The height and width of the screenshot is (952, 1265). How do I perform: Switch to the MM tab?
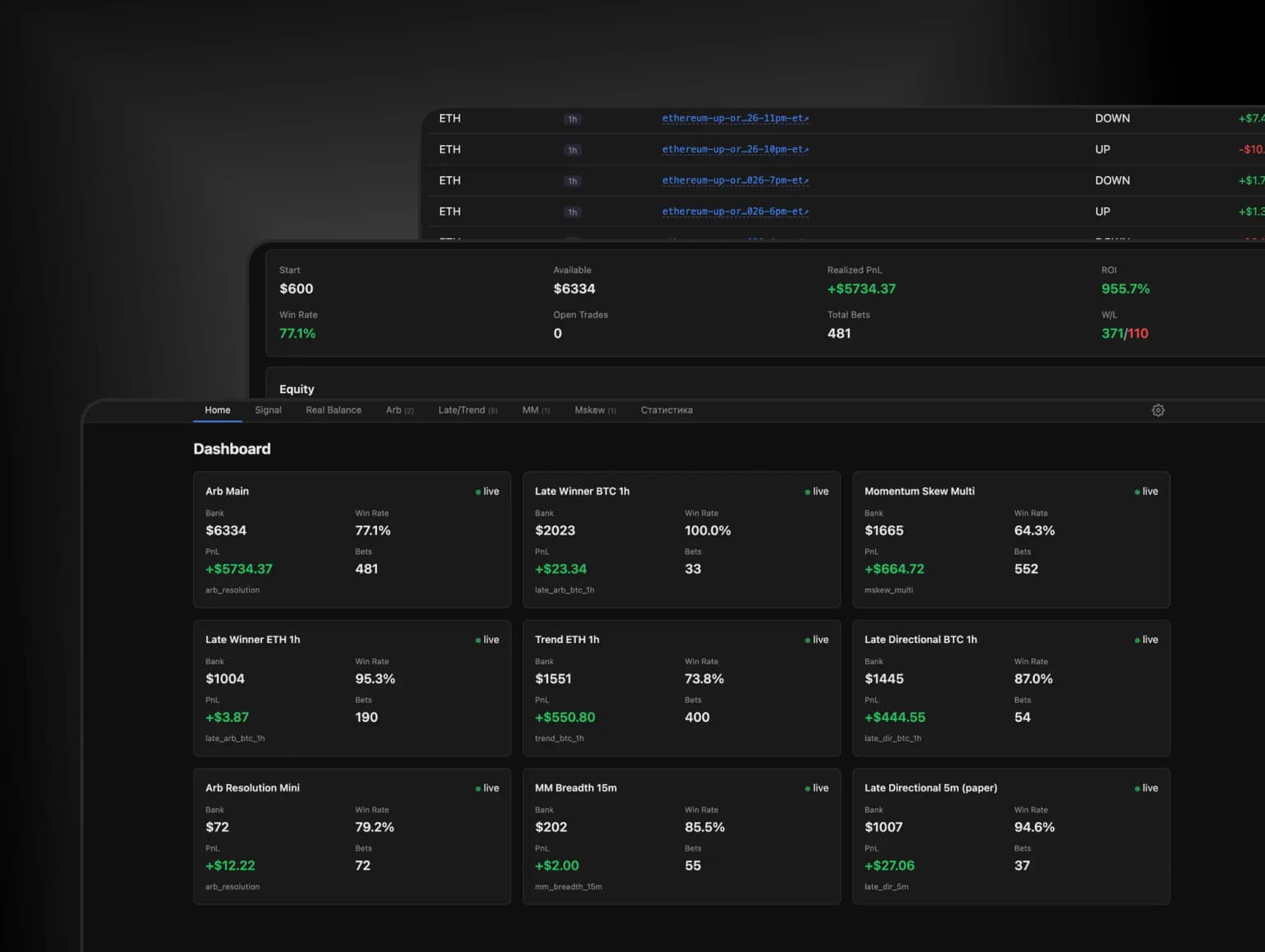tap(536, 410)
